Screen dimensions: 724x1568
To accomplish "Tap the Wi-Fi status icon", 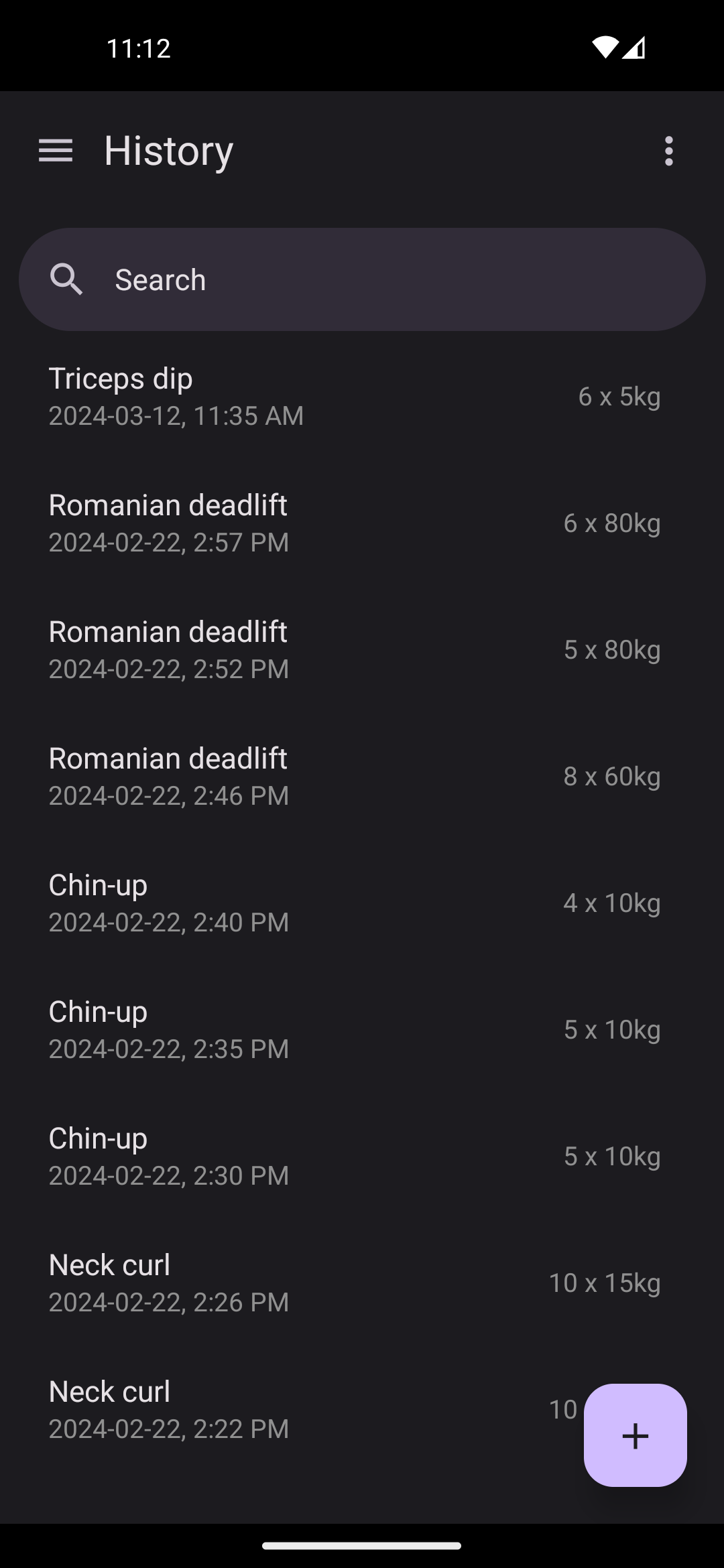I will (604, 48).
